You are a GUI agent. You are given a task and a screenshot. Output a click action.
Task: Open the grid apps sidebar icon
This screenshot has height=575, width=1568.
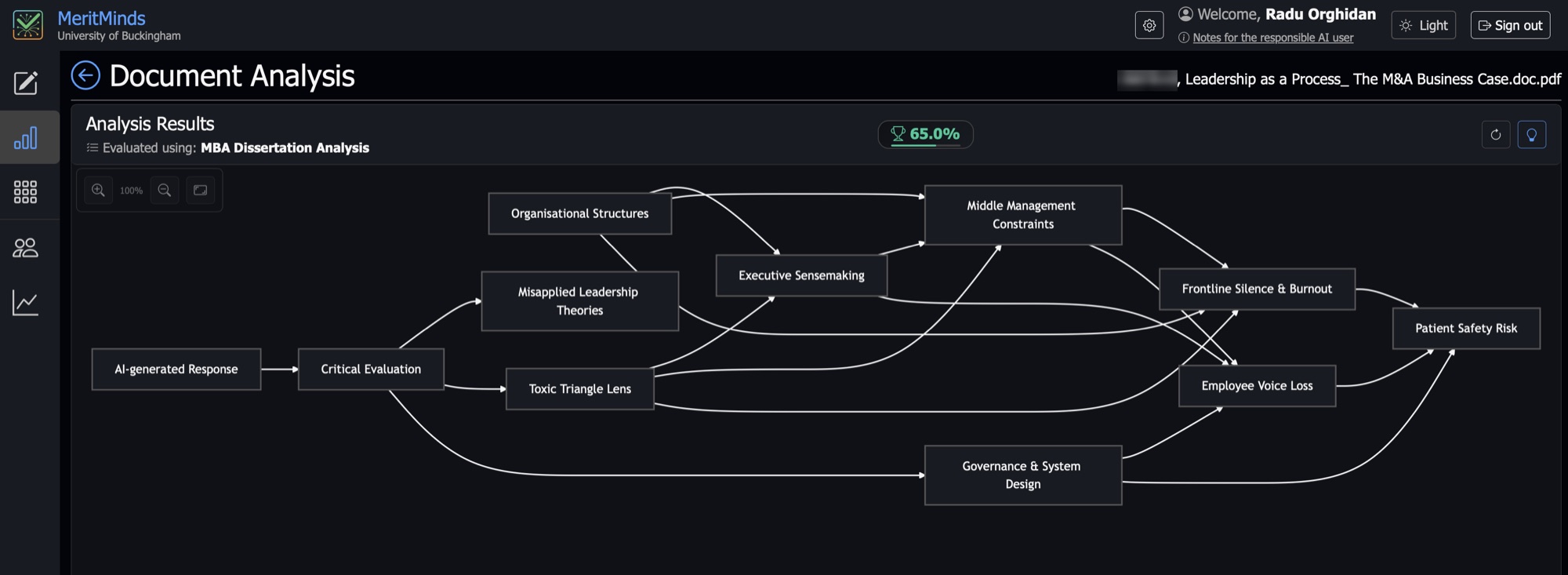(x=26, y=192)
